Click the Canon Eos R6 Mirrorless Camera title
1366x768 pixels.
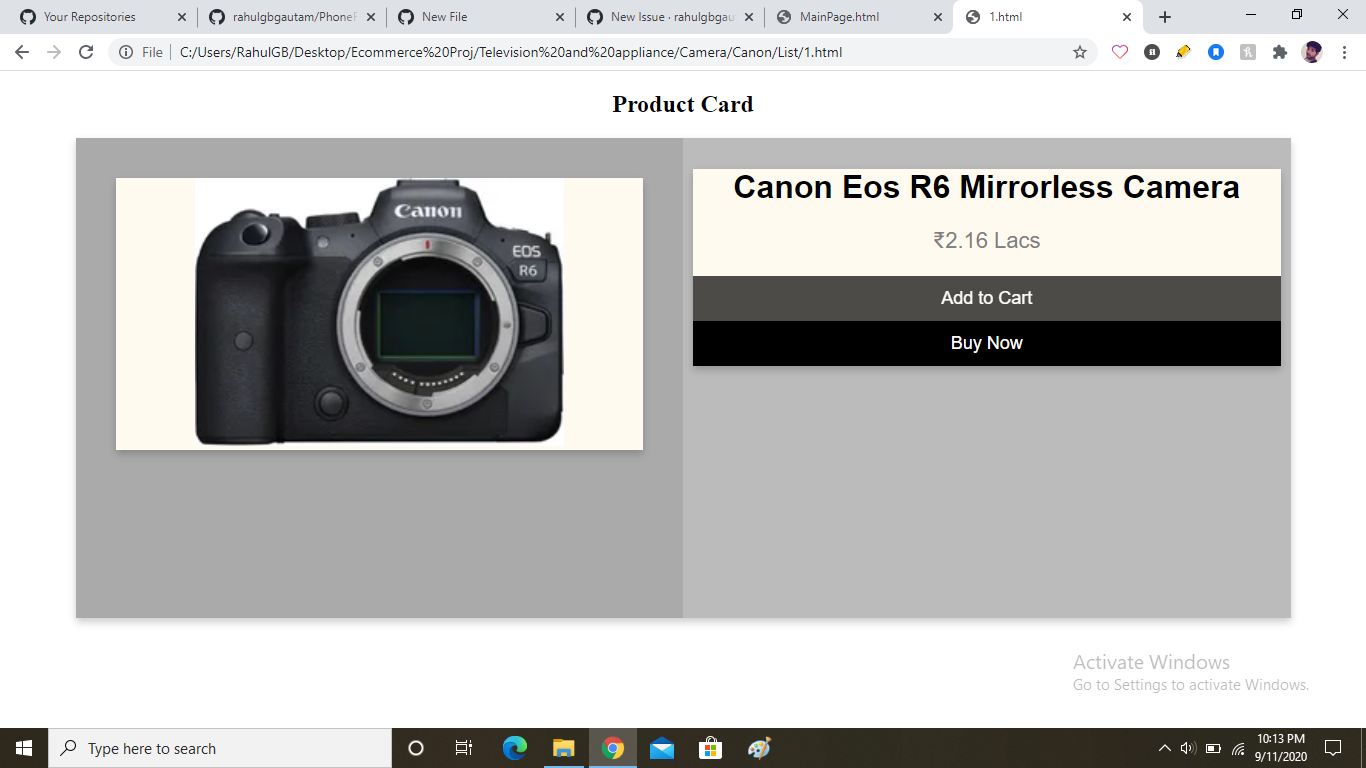click(986, 187)
